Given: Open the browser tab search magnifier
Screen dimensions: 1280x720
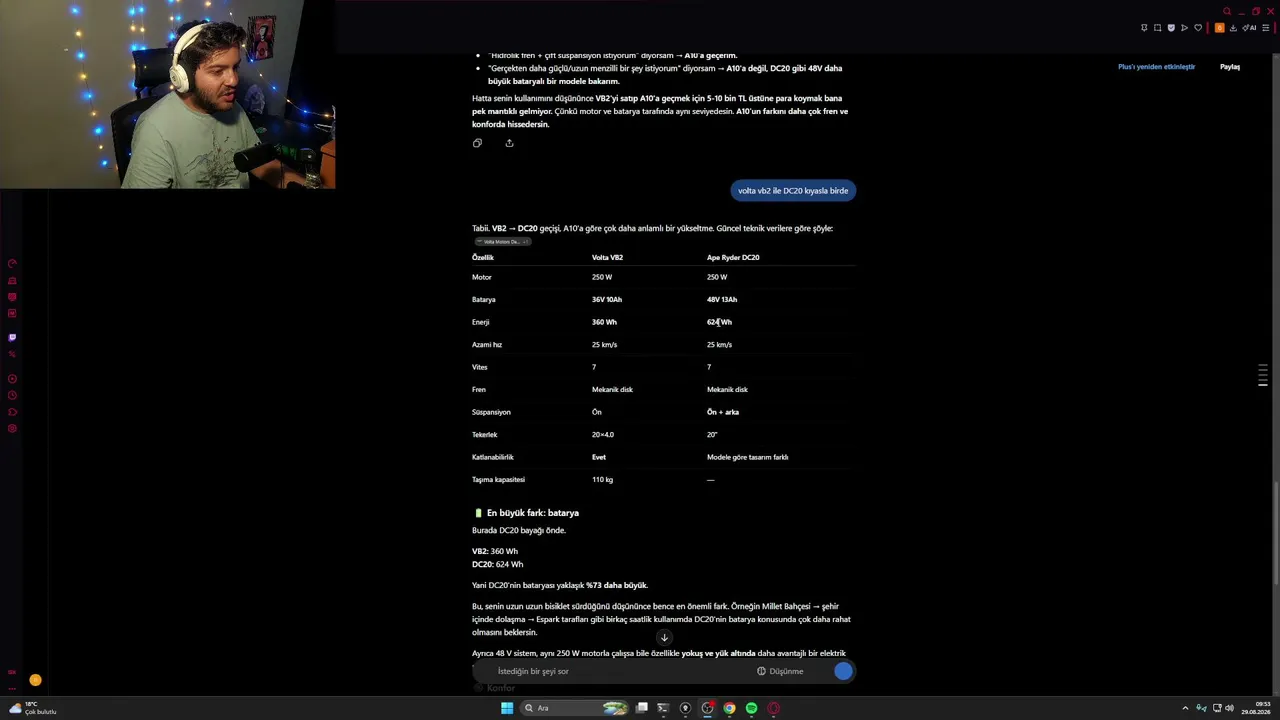Looking at the screenshot, I should click(1227, 11).
